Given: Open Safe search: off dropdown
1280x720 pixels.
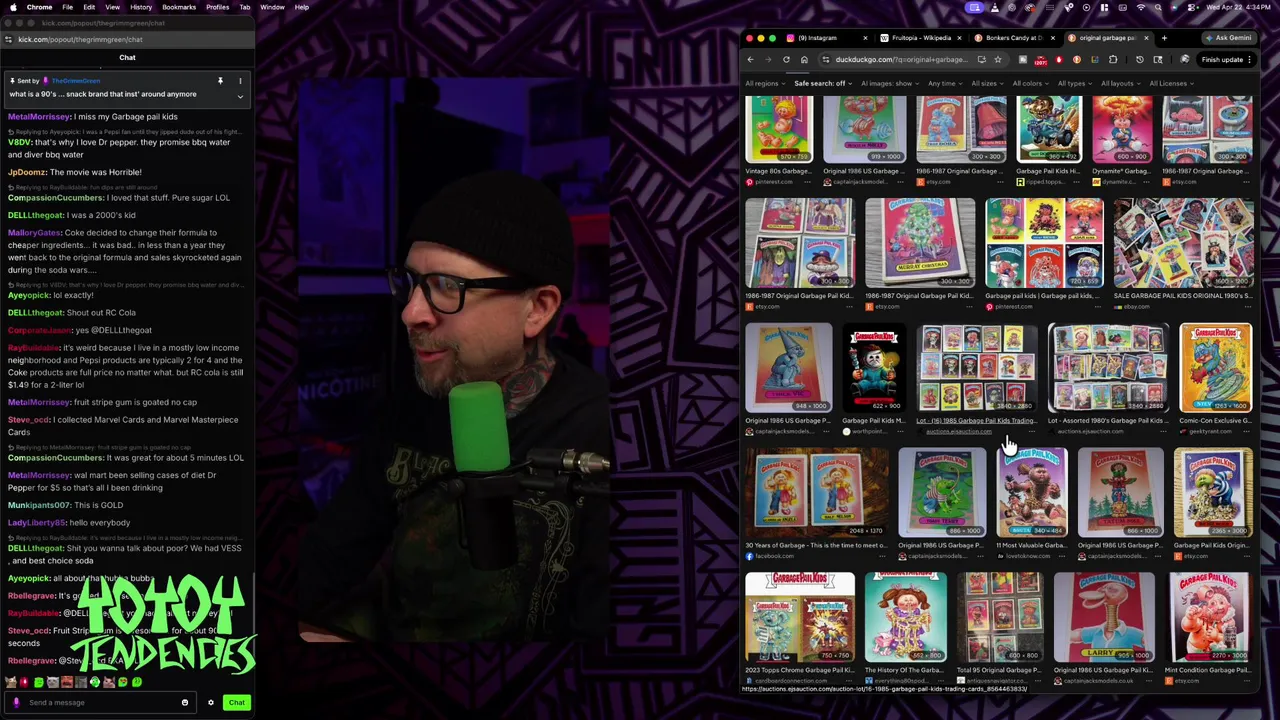Looking at the screenshot, I should (822, 84).
